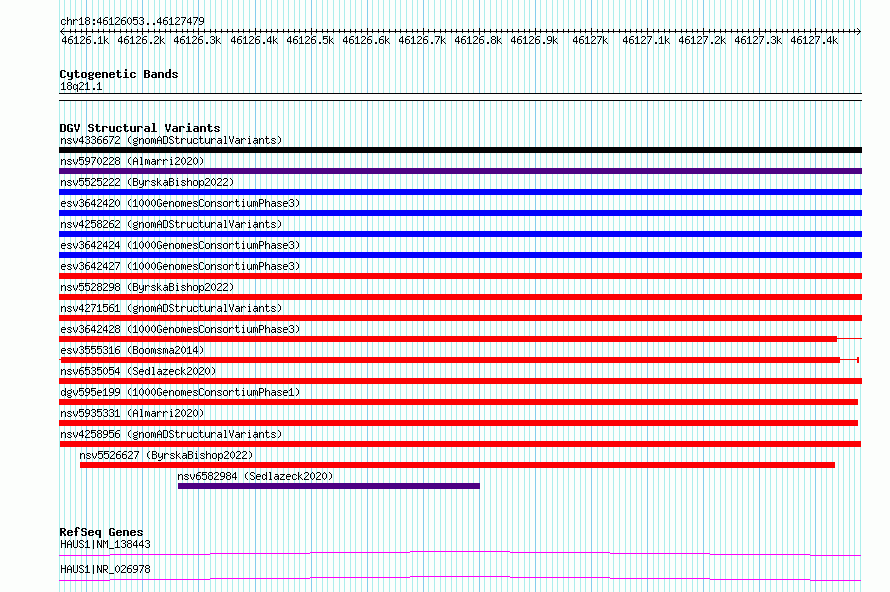Select red bar under esv3642427

(460, 276)
